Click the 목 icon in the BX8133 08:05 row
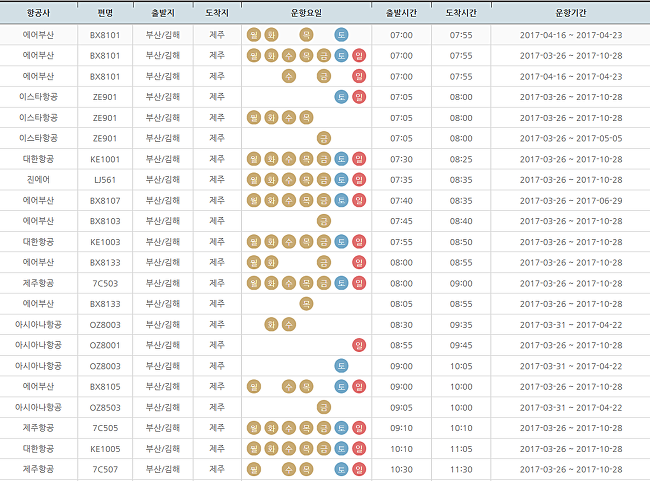 [x=306, y=304]
